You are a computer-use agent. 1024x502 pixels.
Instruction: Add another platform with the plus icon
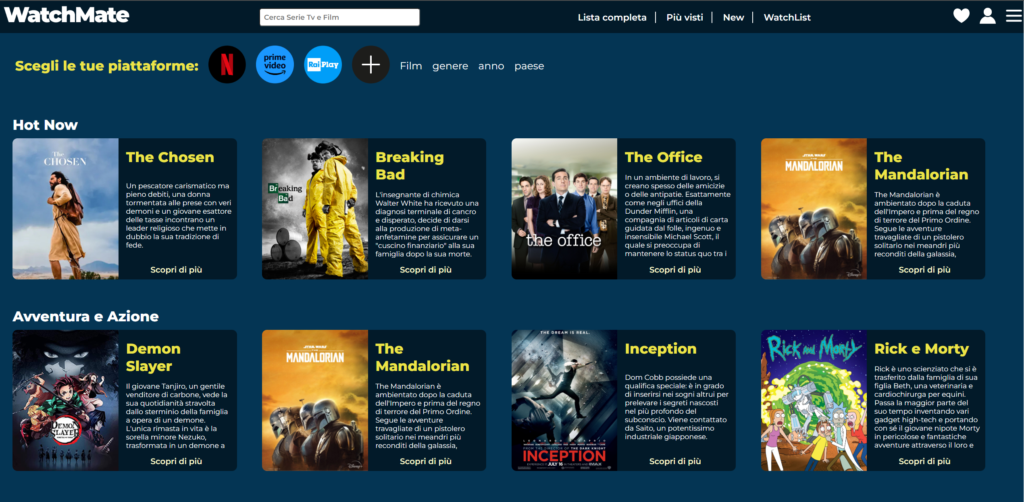click(371, 65)
